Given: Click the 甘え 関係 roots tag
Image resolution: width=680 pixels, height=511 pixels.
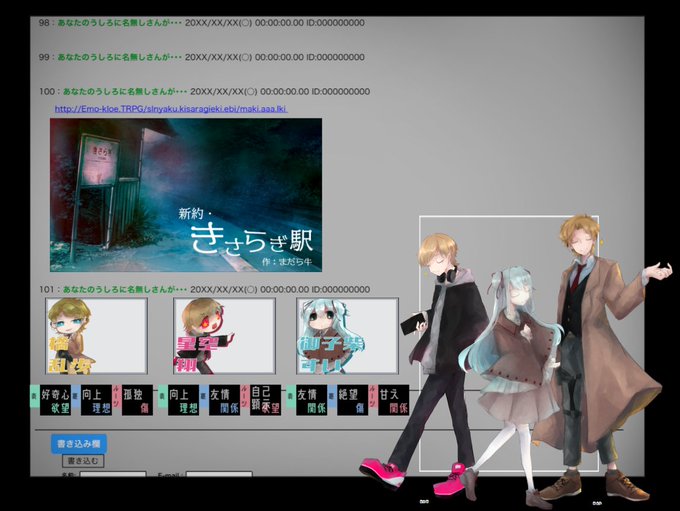Looking at the screenshot, I should click(x=393, y=400).
